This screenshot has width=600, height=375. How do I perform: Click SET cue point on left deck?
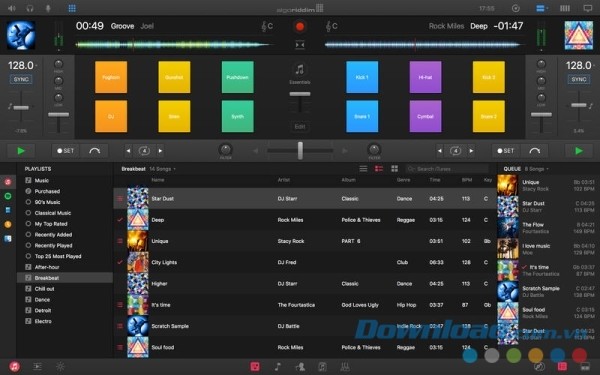pyautogui.click(x=65, y=151)
